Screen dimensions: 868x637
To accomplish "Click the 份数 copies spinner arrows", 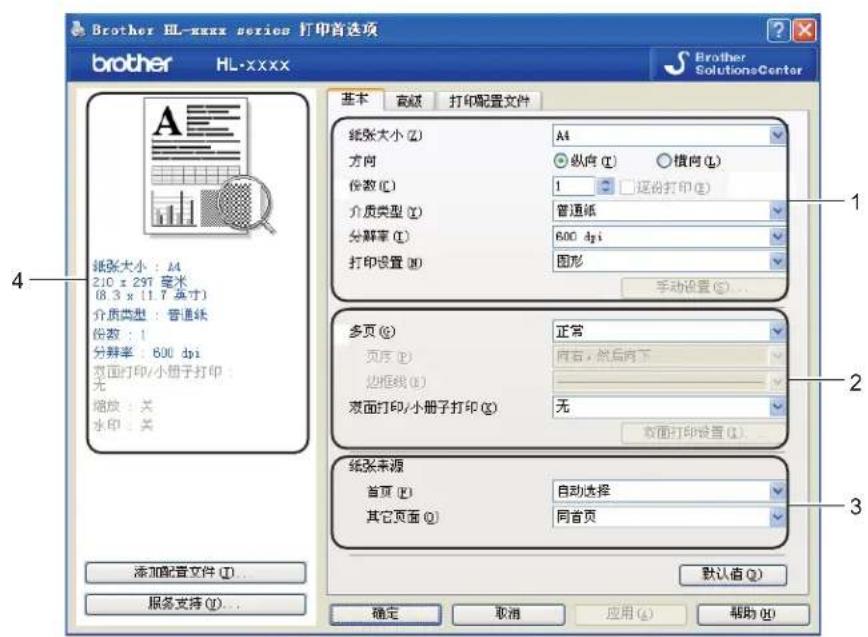I will click(606, 186).
